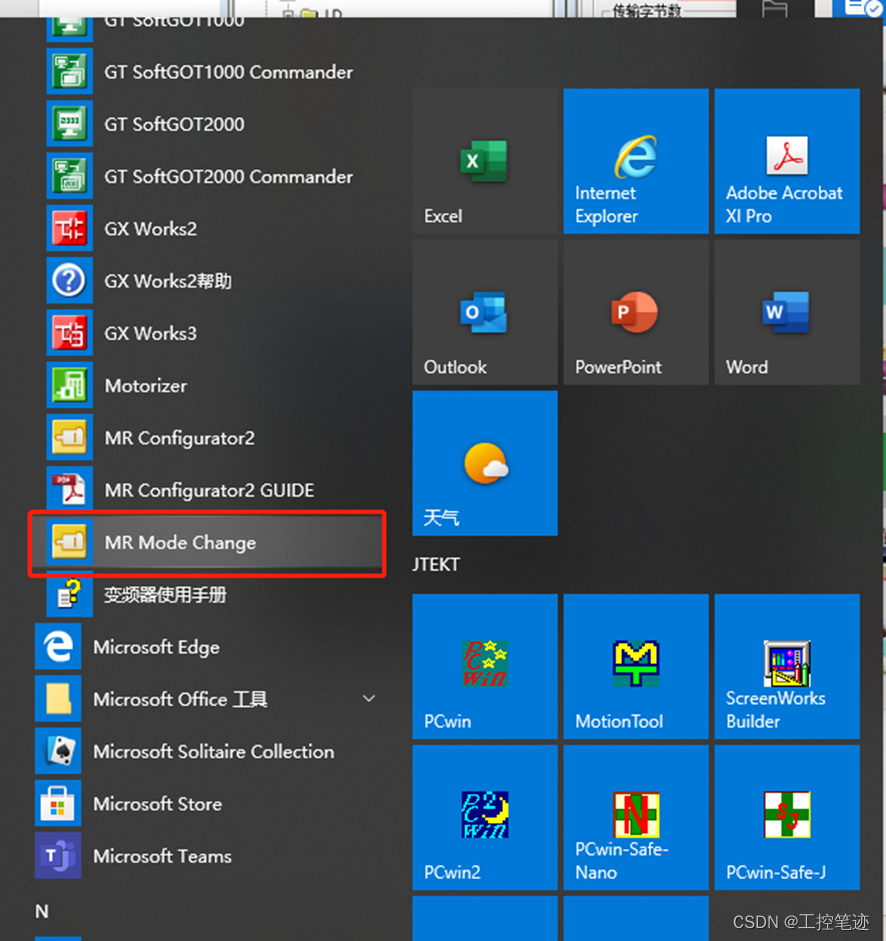Open the 天气 weather tile

pyautogui.click(x=485, y=463)
